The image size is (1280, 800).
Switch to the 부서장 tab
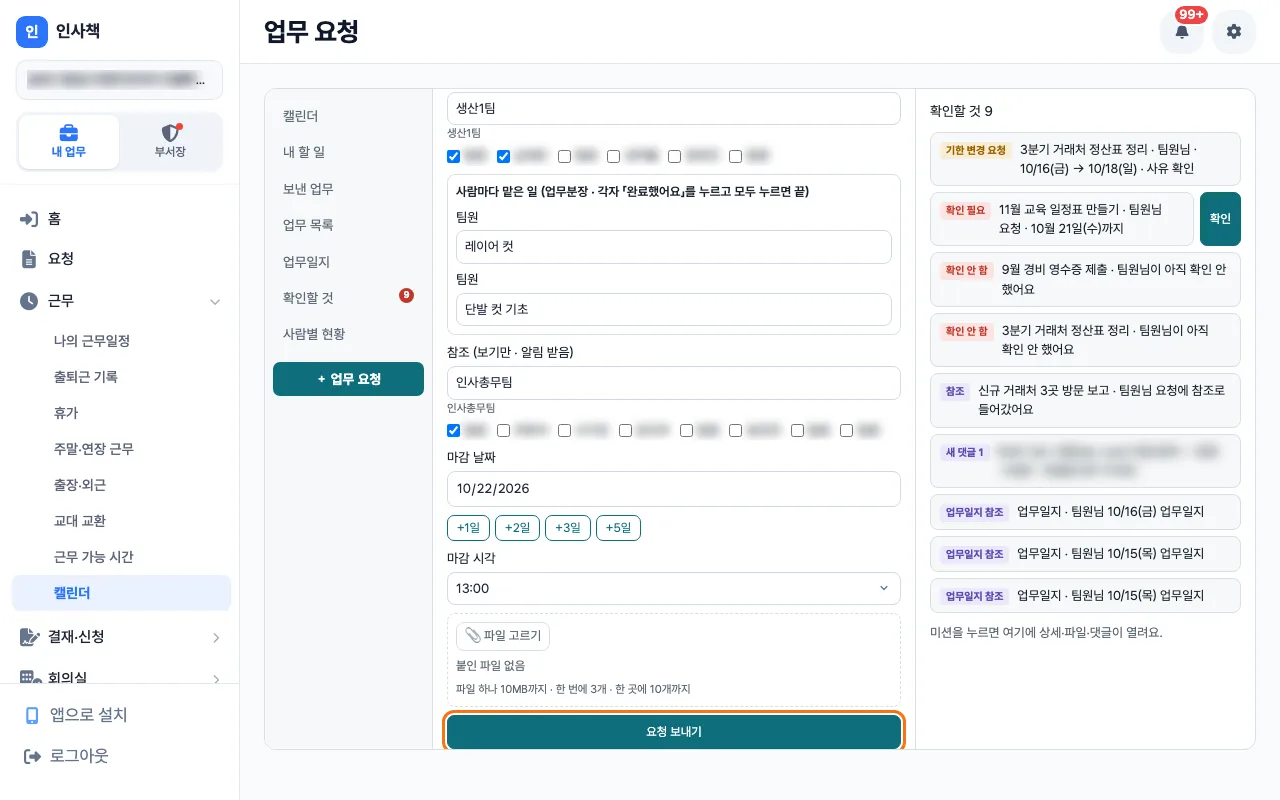coord(170,141)
